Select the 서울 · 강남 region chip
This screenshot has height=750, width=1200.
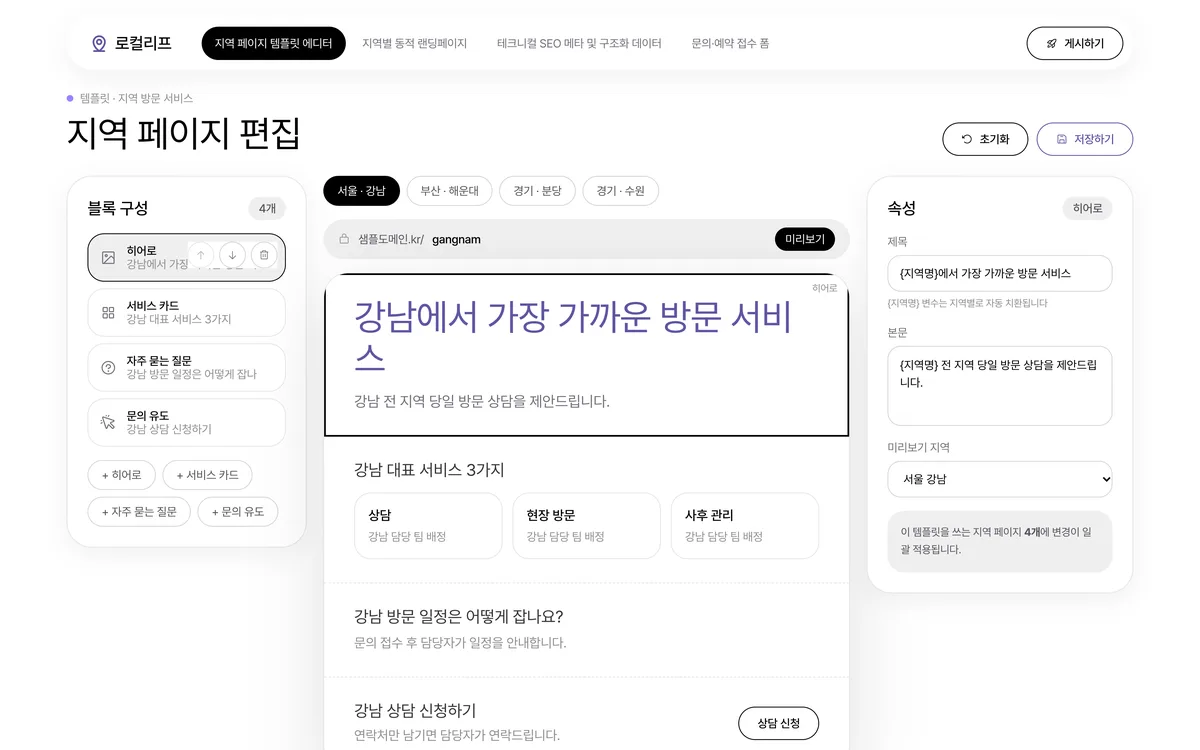click(361, 191)
